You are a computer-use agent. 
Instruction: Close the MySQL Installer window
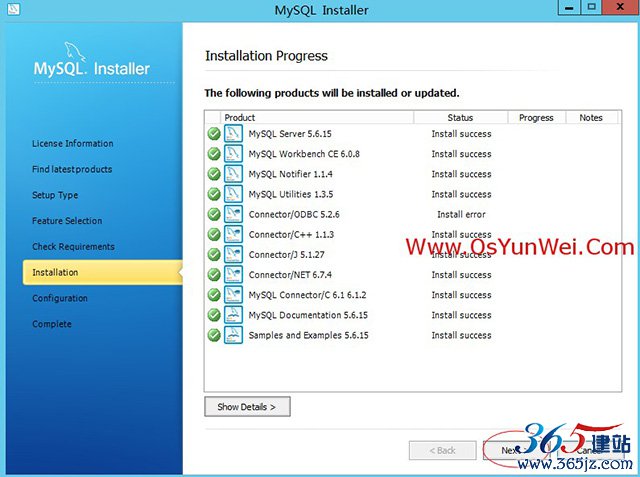coord(620,7)
